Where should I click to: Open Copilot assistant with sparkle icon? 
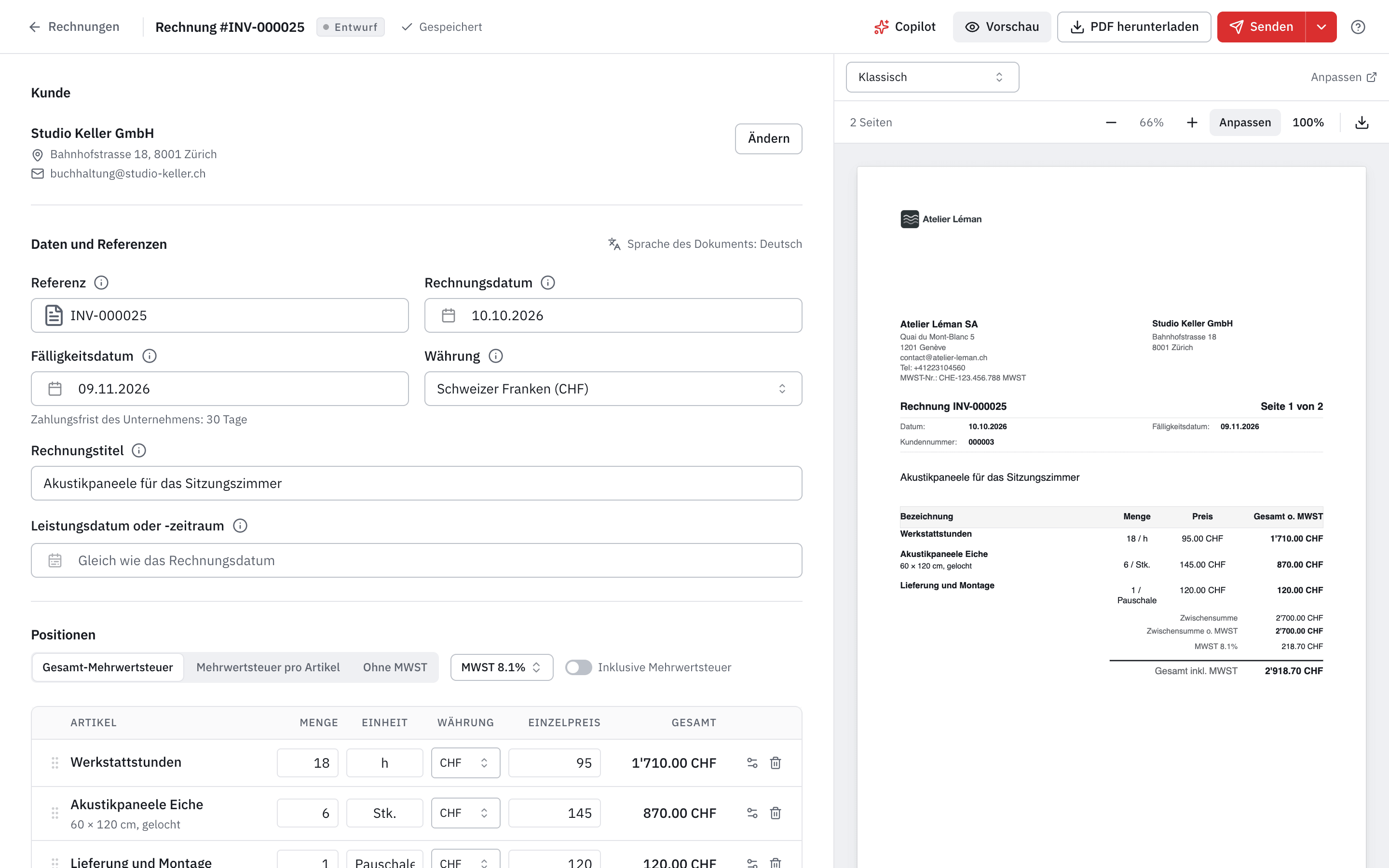(905, 27)
